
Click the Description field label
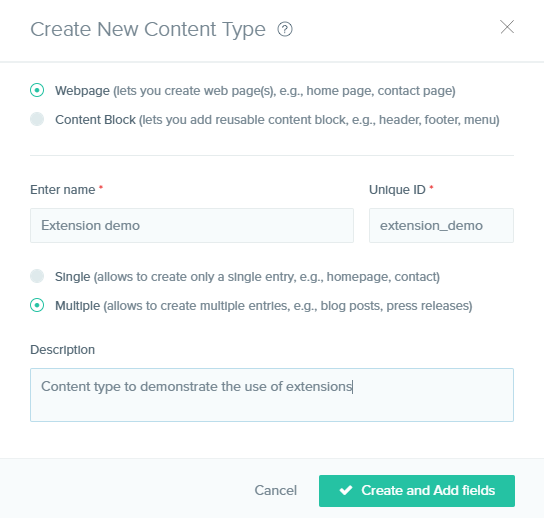62,350
